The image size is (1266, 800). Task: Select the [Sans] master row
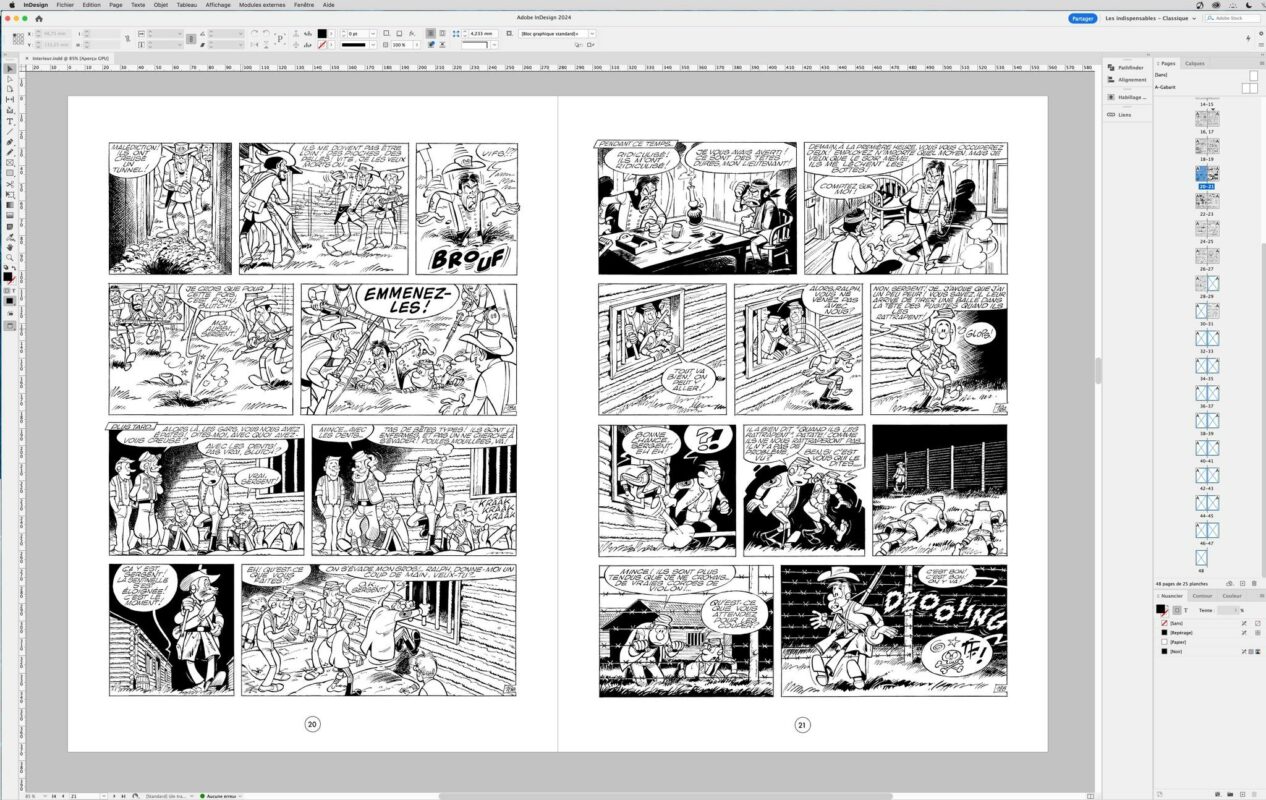pyautogui.click(x=1207, y=75)
